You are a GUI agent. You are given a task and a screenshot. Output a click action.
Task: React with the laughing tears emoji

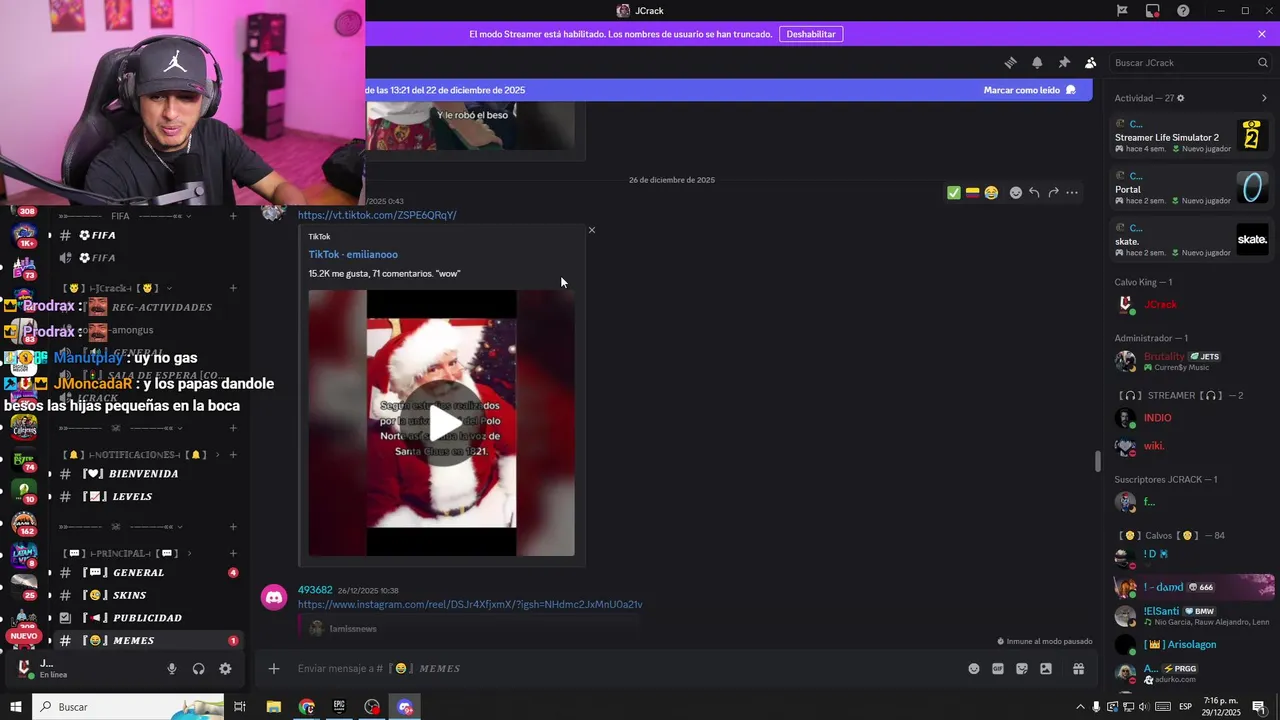(x=991, y=193)
